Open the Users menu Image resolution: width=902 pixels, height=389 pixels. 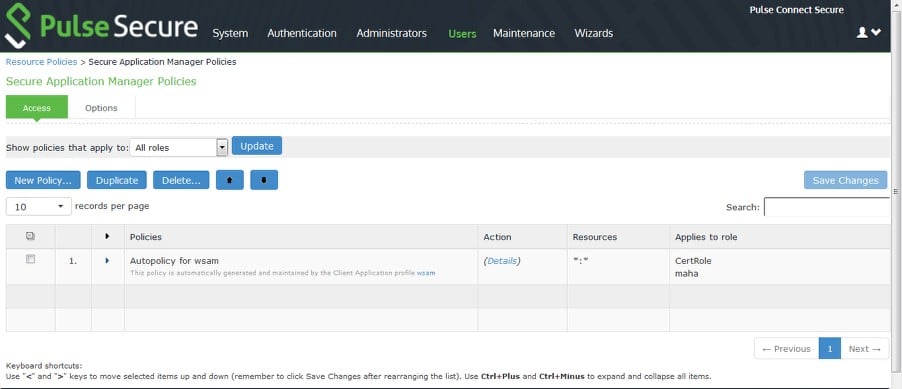point(462,33)
